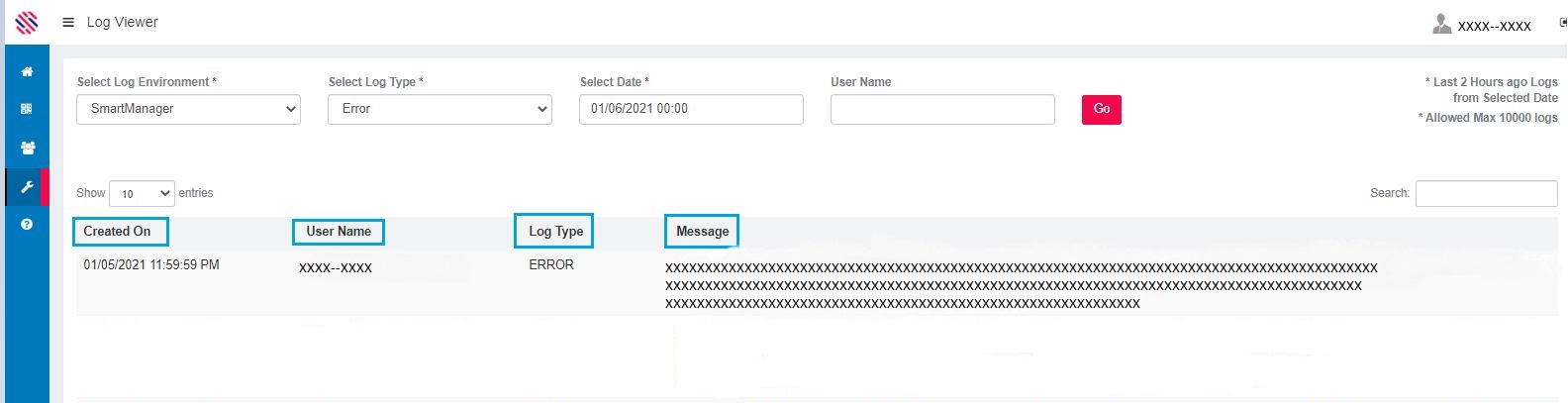Open the QR code sidebar icon

27,109
